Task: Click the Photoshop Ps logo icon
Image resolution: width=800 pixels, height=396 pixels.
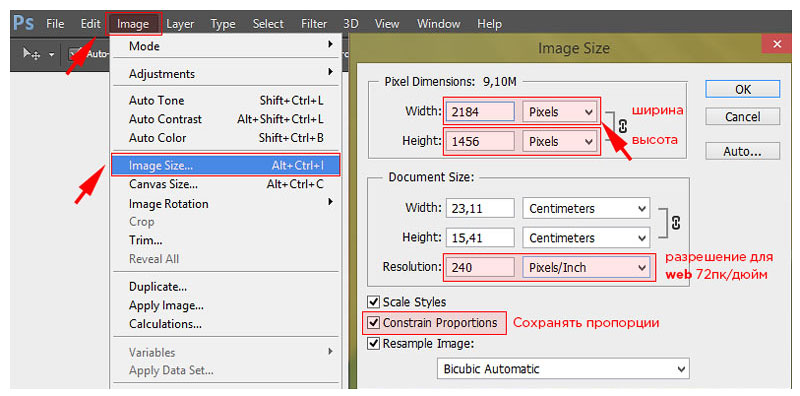Action: pos(23,23)
